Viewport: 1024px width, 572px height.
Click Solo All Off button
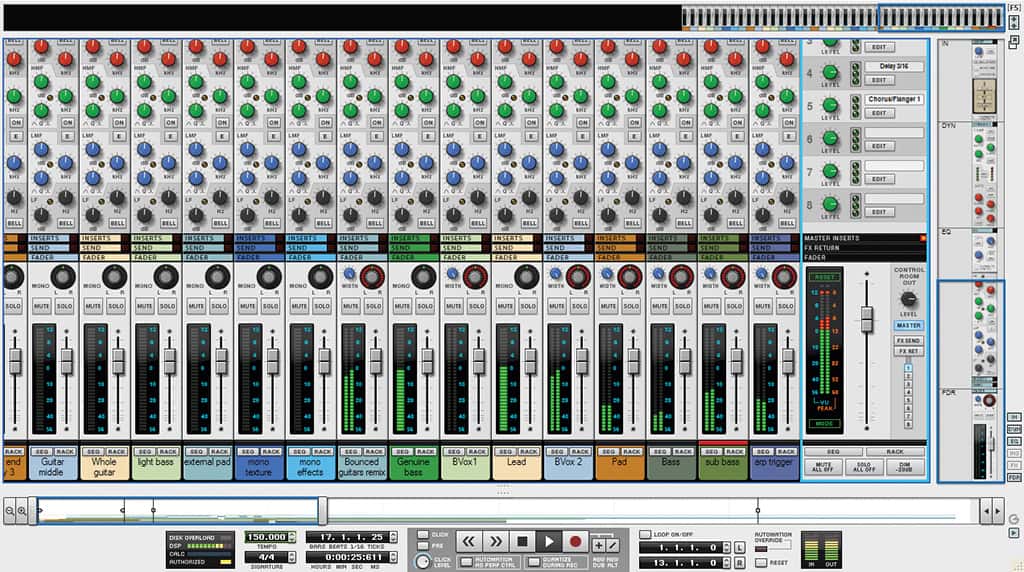coord(864,468)
